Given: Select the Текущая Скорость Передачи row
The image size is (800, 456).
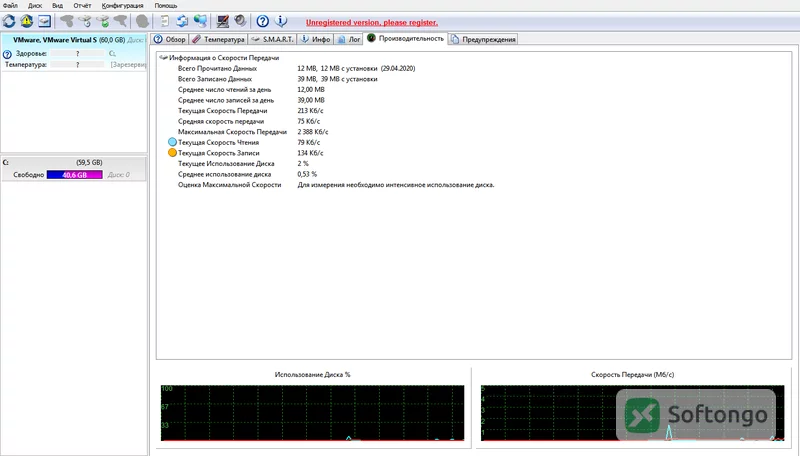Looking at the screenshot, I should [x=251, y=111].
